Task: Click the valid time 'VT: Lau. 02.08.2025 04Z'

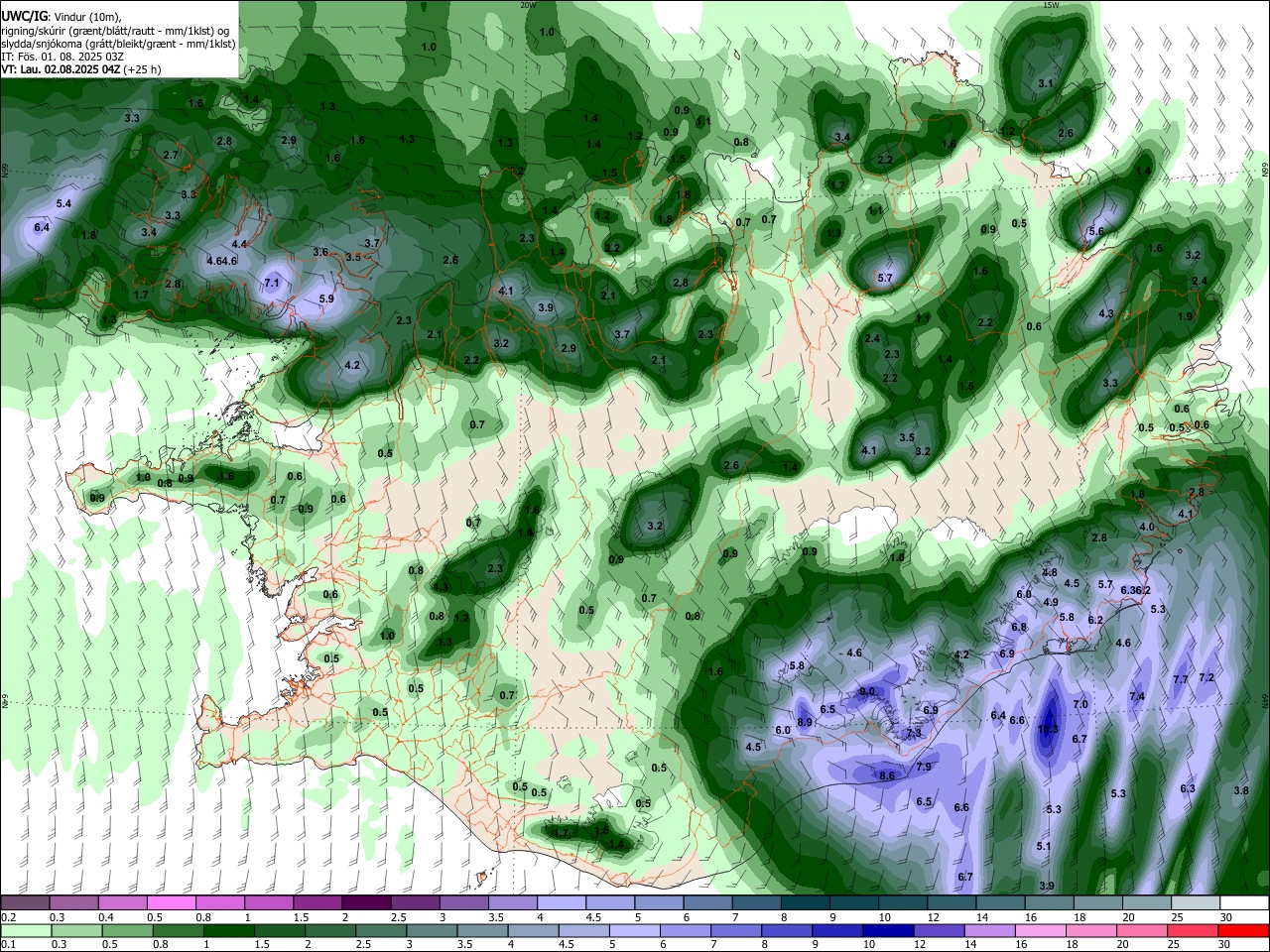Action: [x=61, y=69]
